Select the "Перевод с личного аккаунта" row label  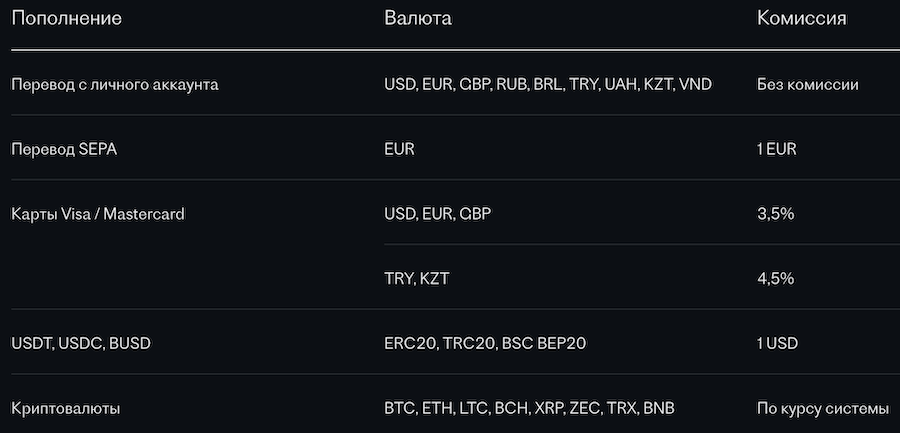(x=115, y=84)
